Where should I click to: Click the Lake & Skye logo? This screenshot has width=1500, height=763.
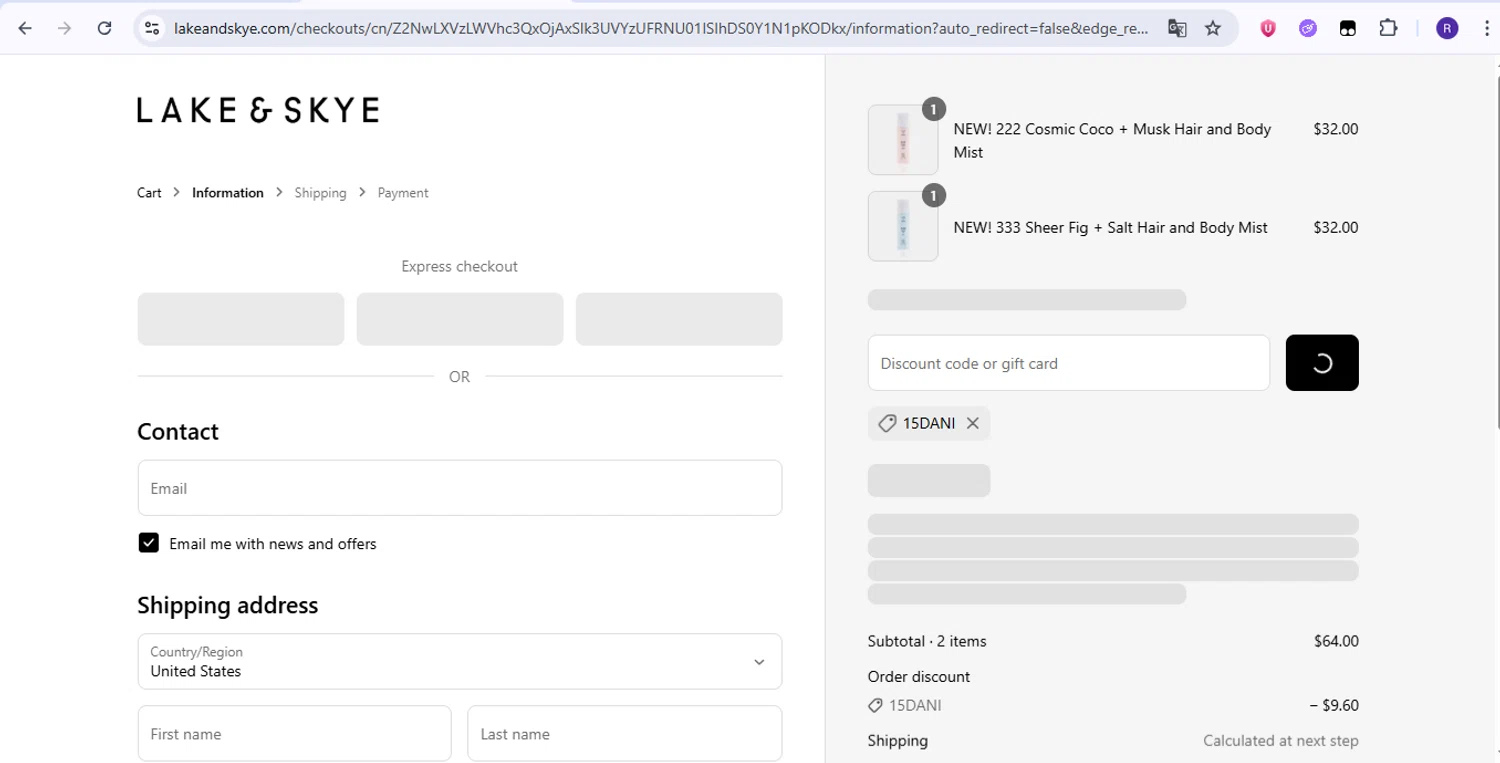coord(258,110)
